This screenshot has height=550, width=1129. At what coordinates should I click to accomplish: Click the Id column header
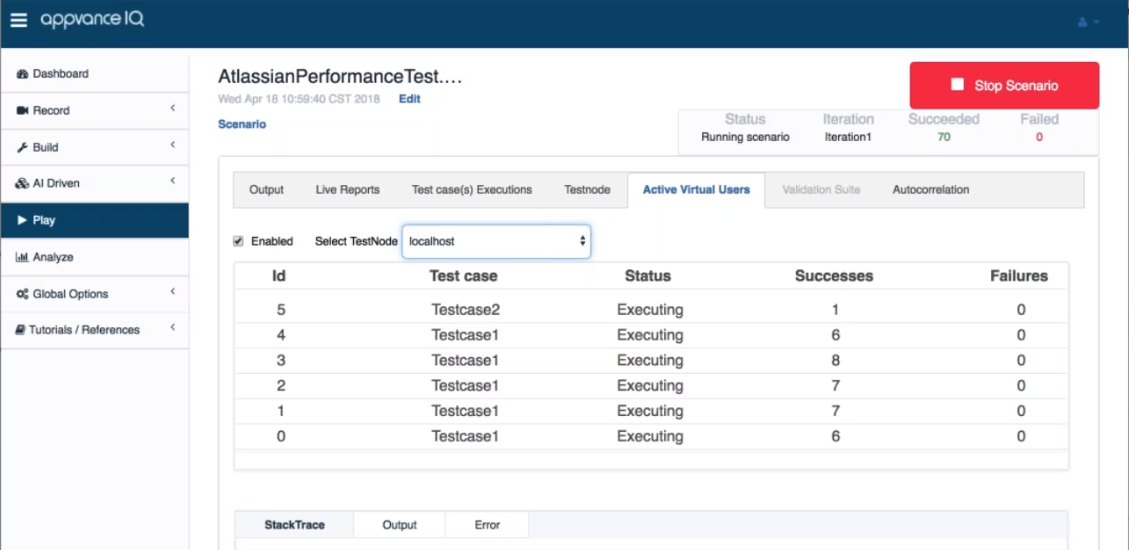pyautogui.click(x=279, y=276)
